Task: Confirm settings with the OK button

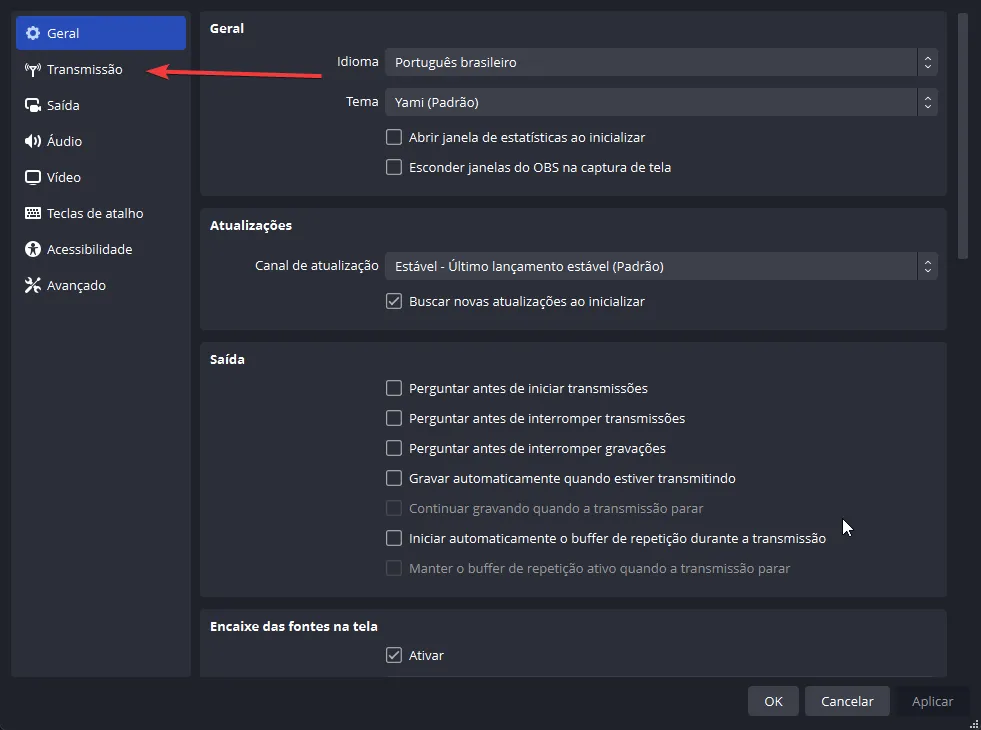Action: pyautogui.click(x=773, y=701)
